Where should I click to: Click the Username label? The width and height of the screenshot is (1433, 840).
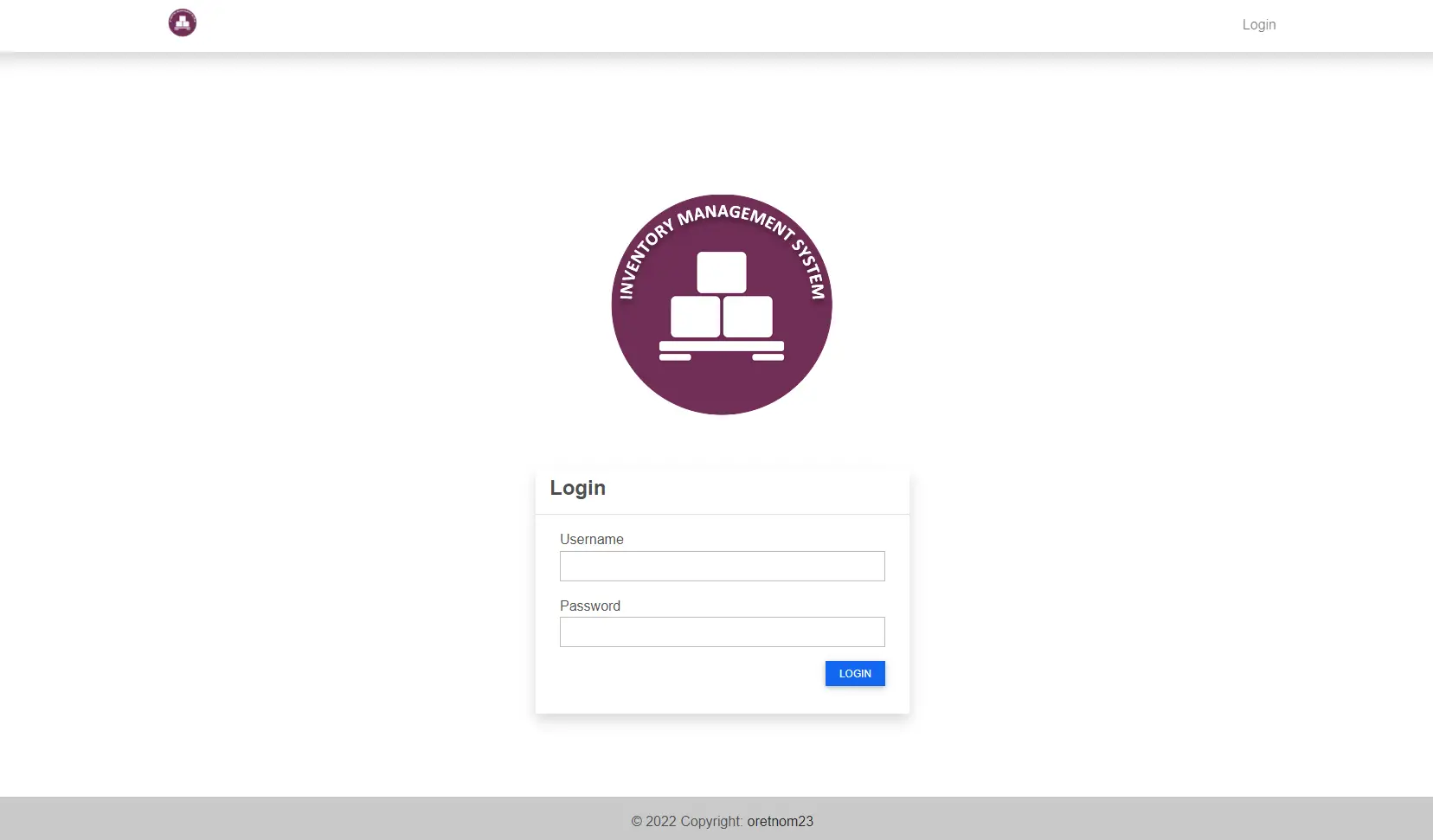pos(592,539)
